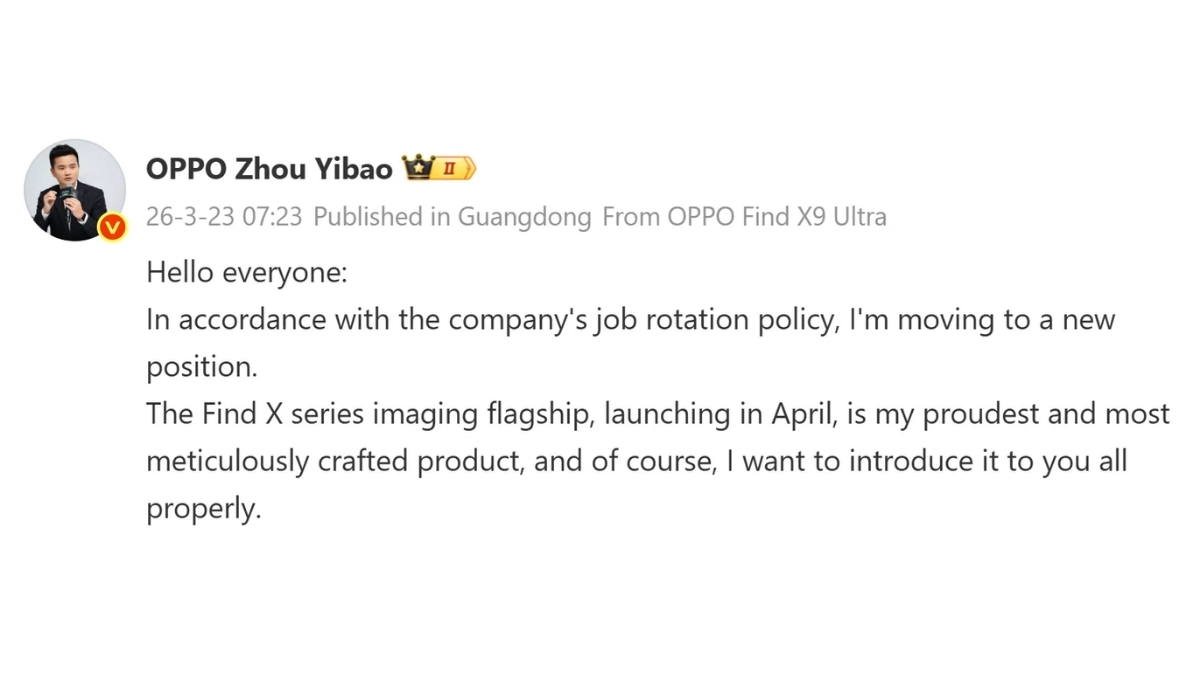Click the "From OPPO Find X9 Ultra" source
The height and width of the screenshot is (675, 1200).
[744, 217]
